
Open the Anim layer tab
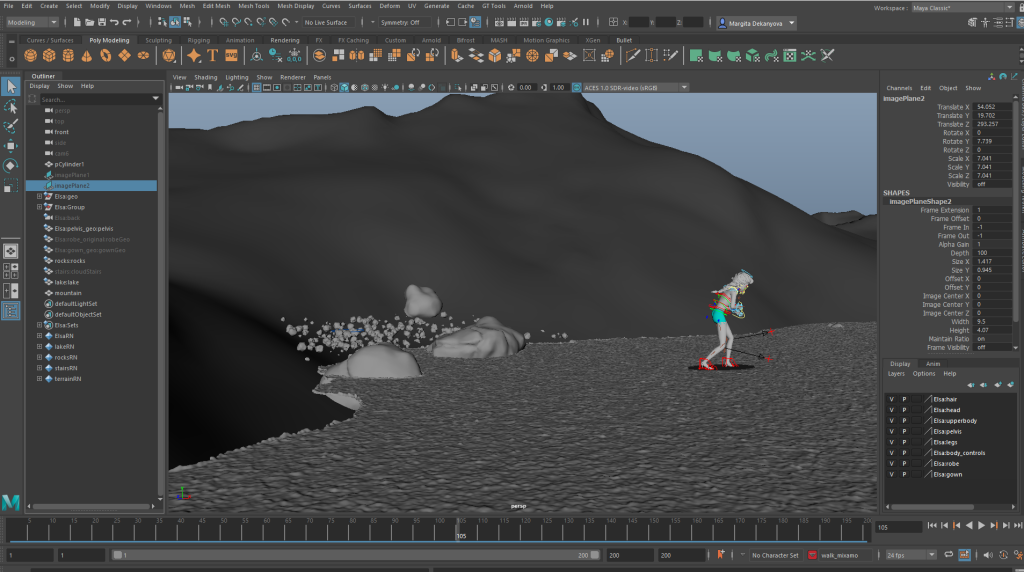coord(932,364)
